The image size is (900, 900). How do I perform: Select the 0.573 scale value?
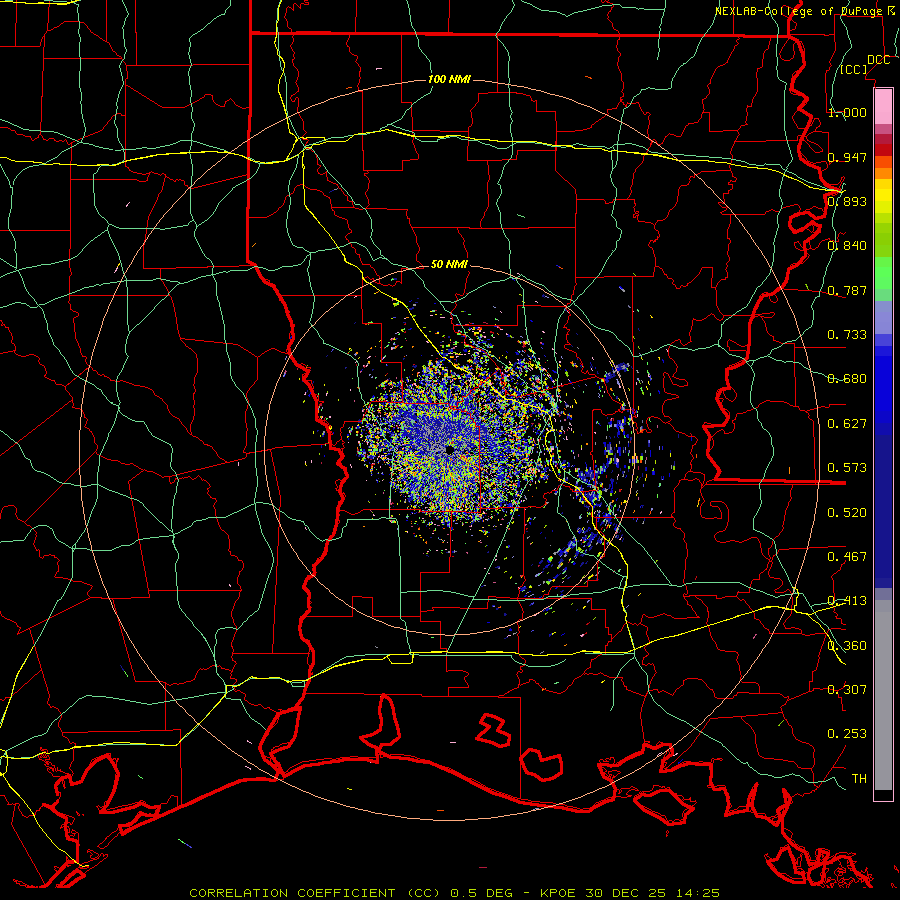tap(847, 467)
